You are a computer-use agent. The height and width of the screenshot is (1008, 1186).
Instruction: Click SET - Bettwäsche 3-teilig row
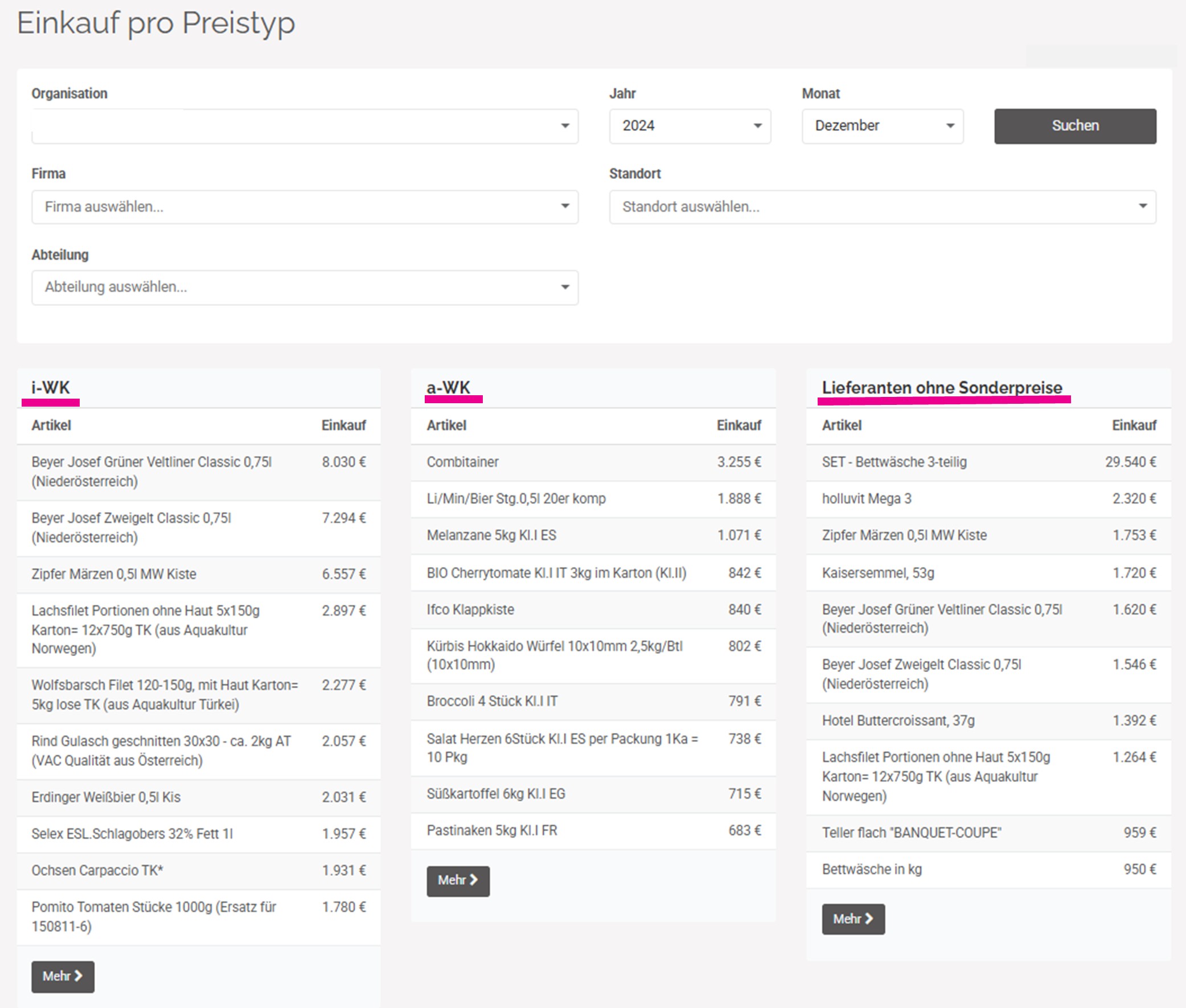(x=989, y=462)
